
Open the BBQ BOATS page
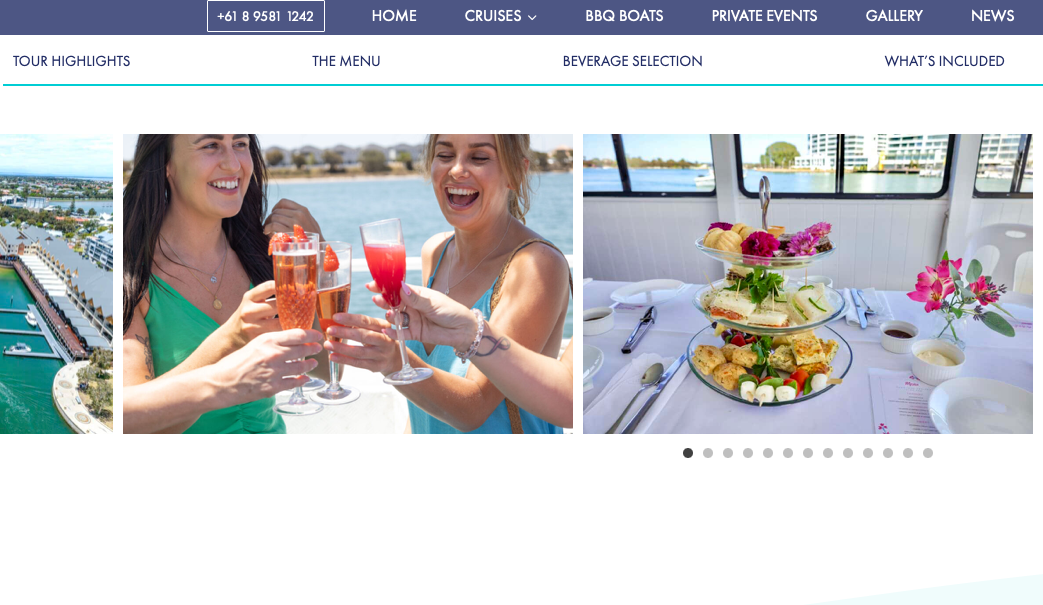click(x=624, y=16)
